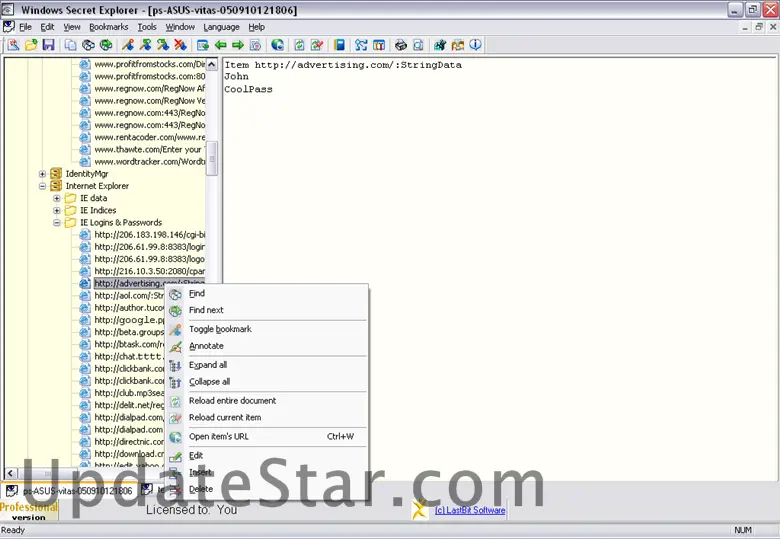Screen dimensions: 780x539
Task: Click the red delete bookmark toolbar icon
Action: click(x=180, y=45)
